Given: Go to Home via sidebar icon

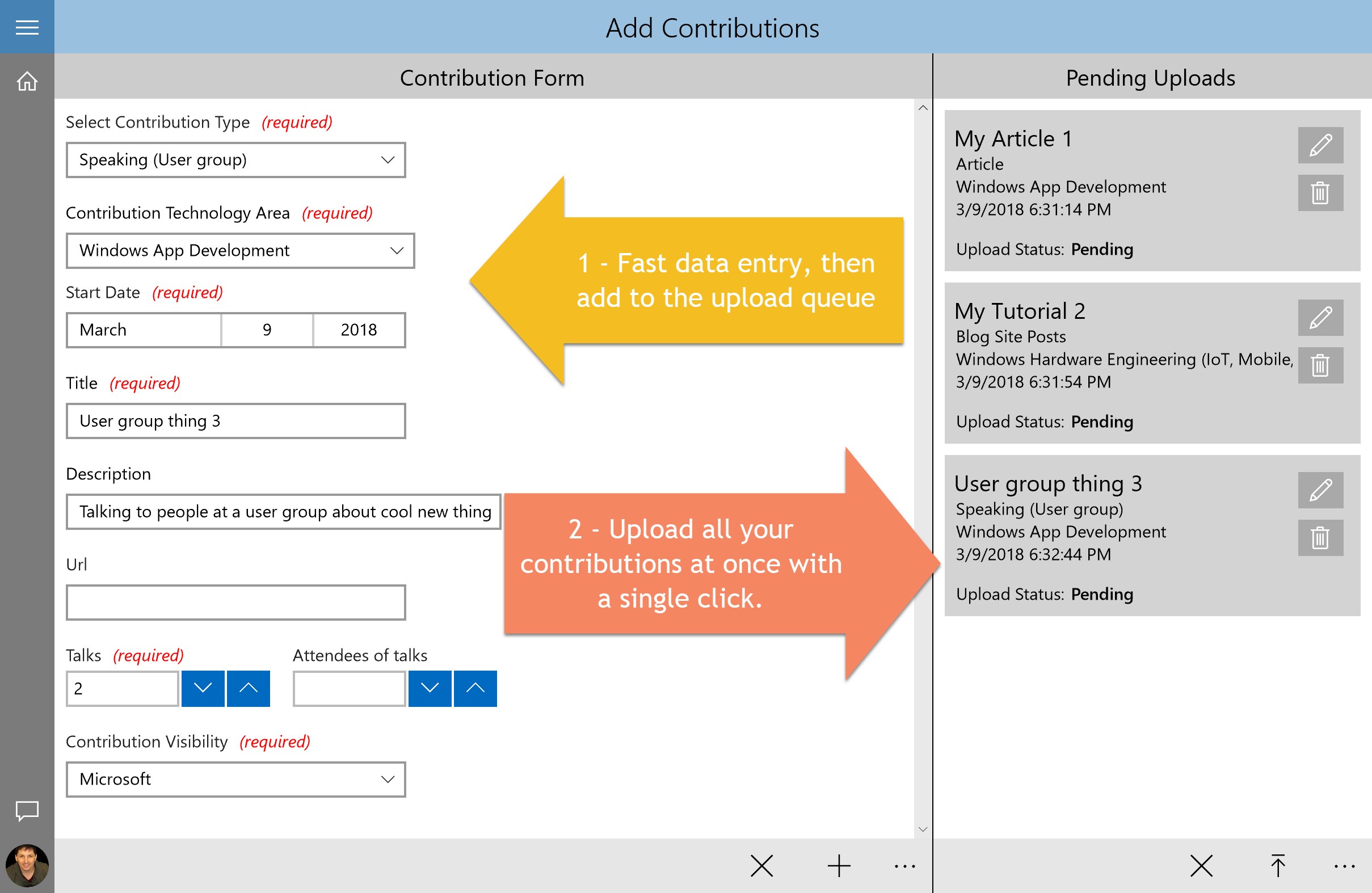Looking at the screenshot, I should click(27, 81).
